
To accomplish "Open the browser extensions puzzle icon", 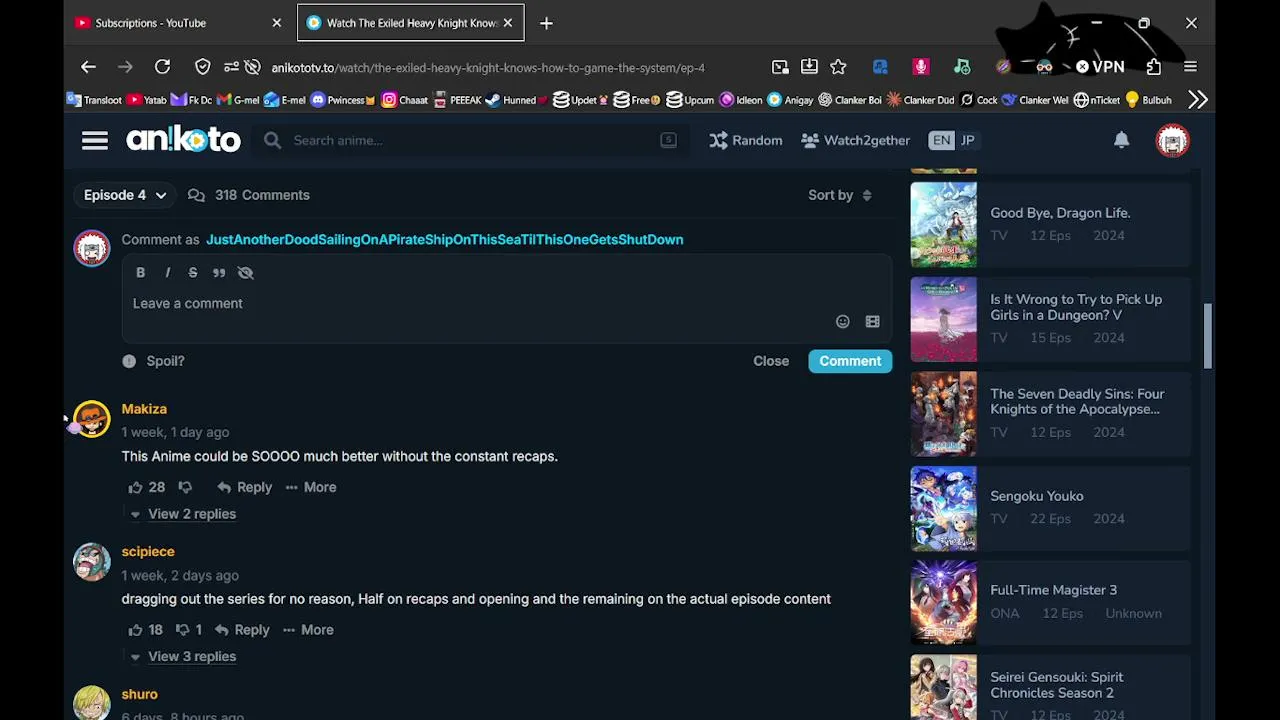I will tap(1154, 67).
